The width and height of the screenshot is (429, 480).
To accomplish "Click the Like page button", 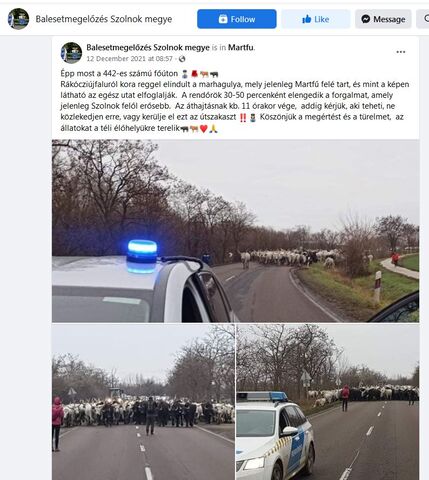I will pos(315,19).
